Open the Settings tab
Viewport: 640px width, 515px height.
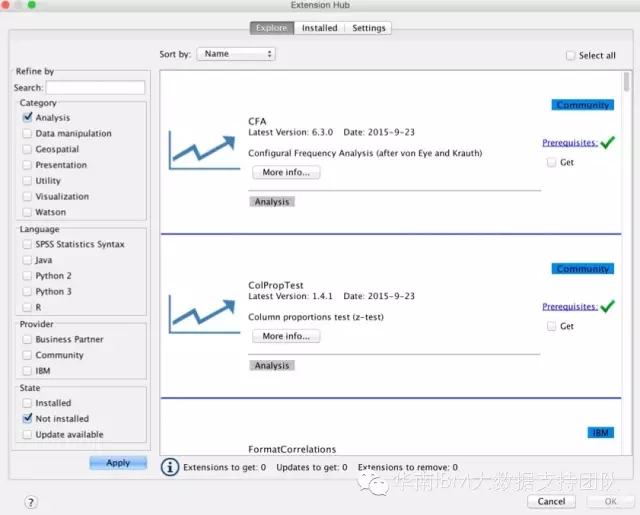point(369,28)
